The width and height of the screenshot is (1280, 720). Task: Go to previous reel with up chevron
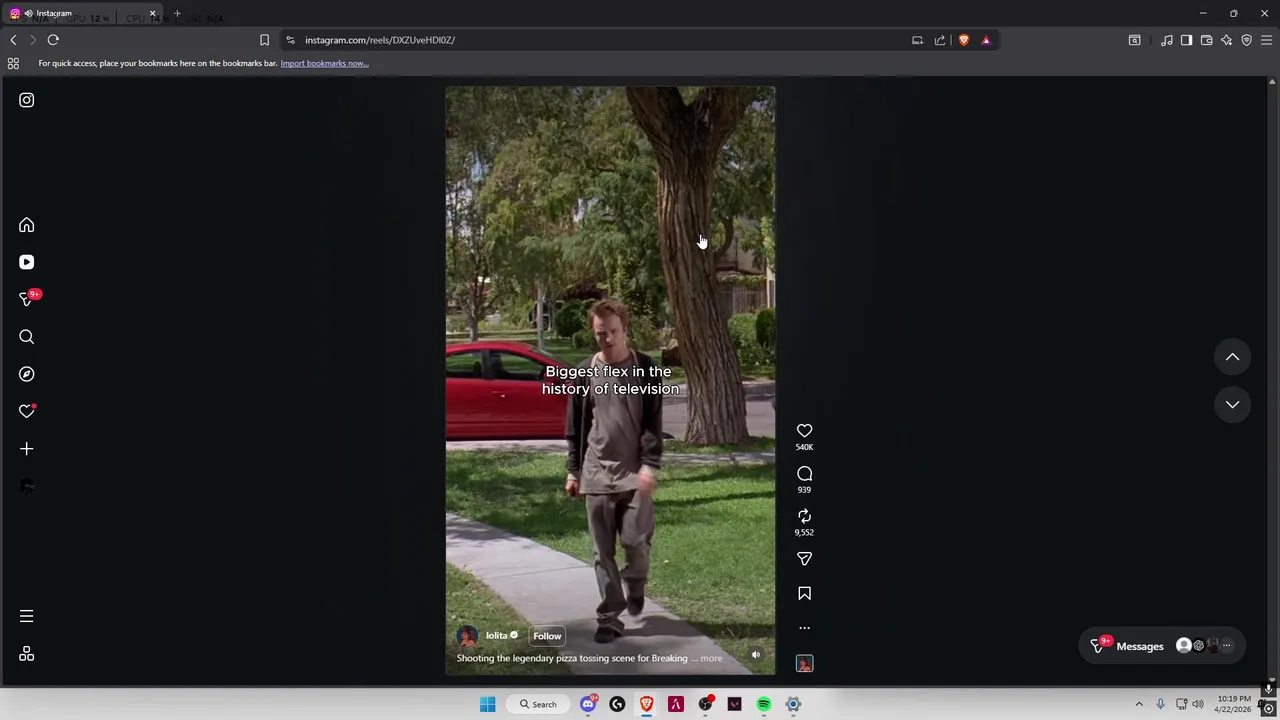[x=1232, y=357]
